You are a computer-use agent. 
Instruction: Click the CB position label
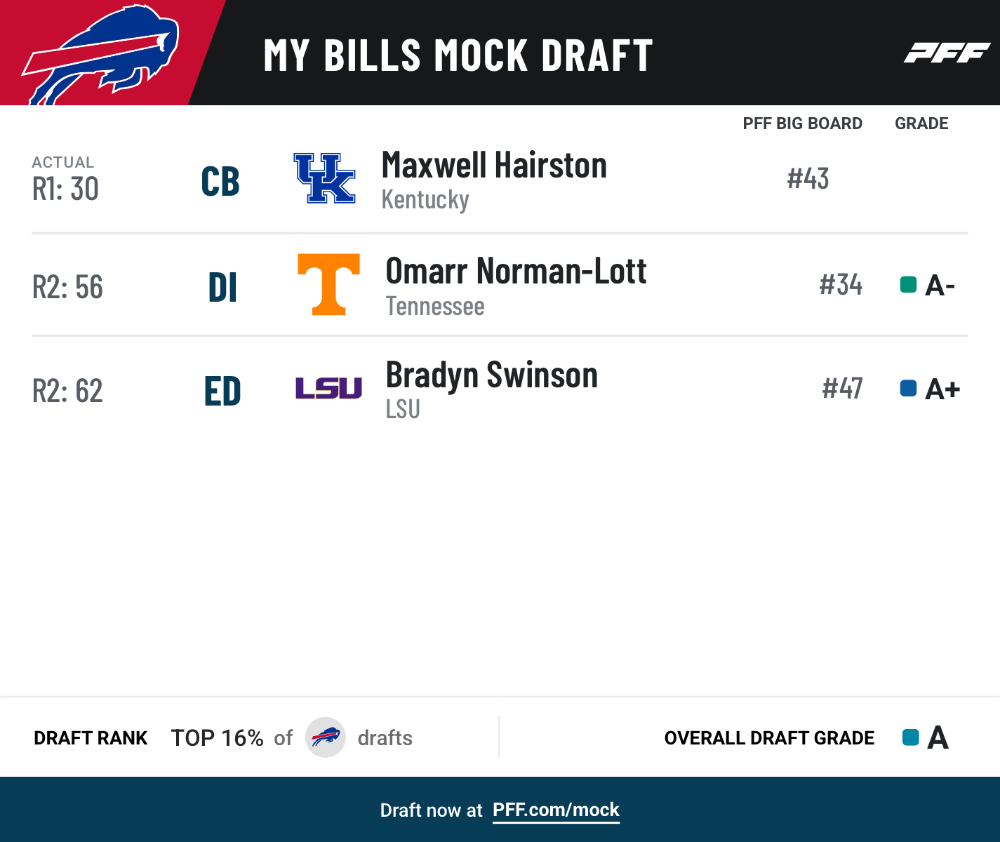pyautogui.click(x=220, y=182)
